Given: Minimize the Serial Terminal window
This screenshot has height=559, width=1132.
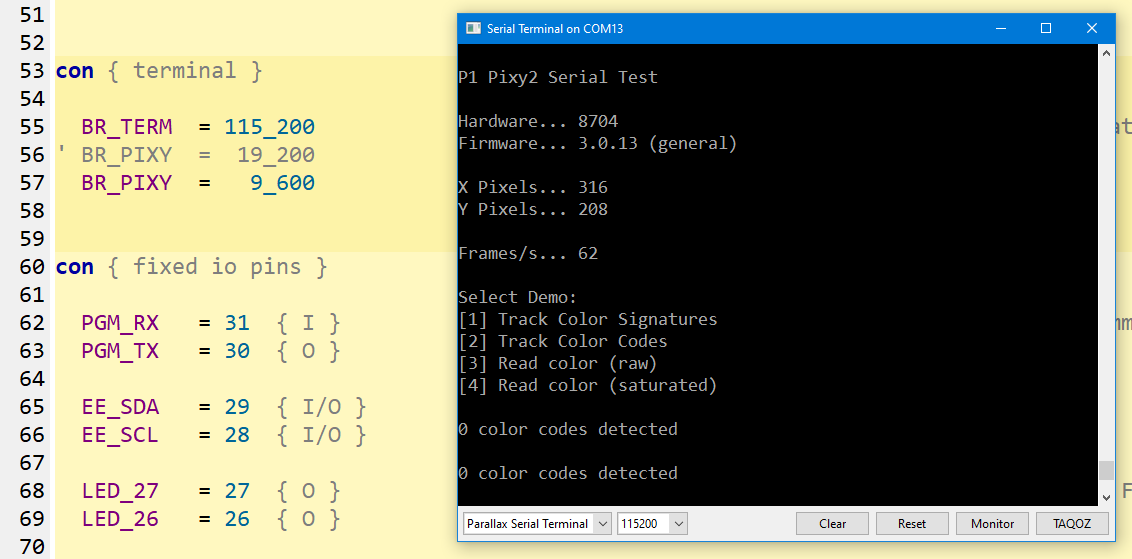Looking at the screenshot, I should click(999, 29).
